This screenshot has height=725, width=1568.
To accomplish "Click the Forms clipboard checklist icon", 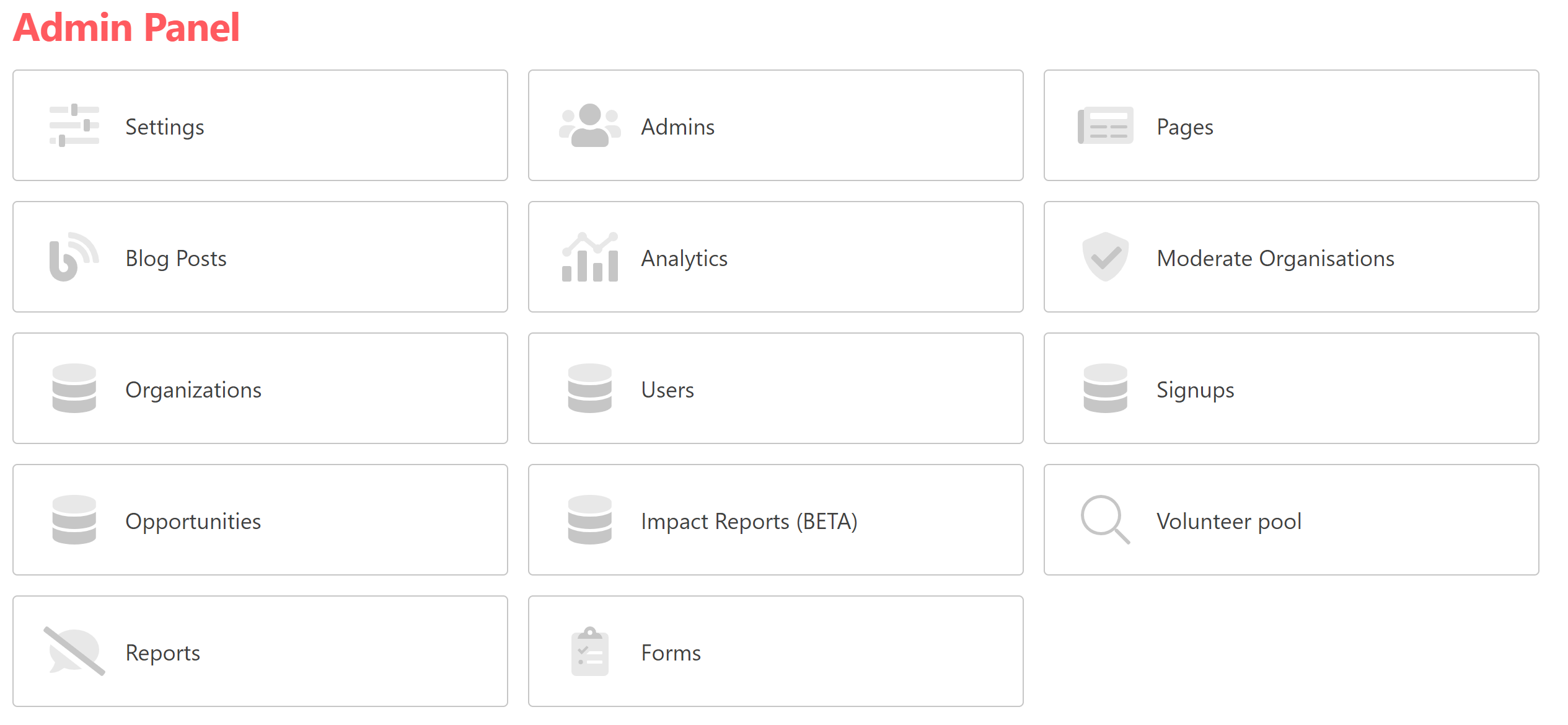I will coord(589,651).
